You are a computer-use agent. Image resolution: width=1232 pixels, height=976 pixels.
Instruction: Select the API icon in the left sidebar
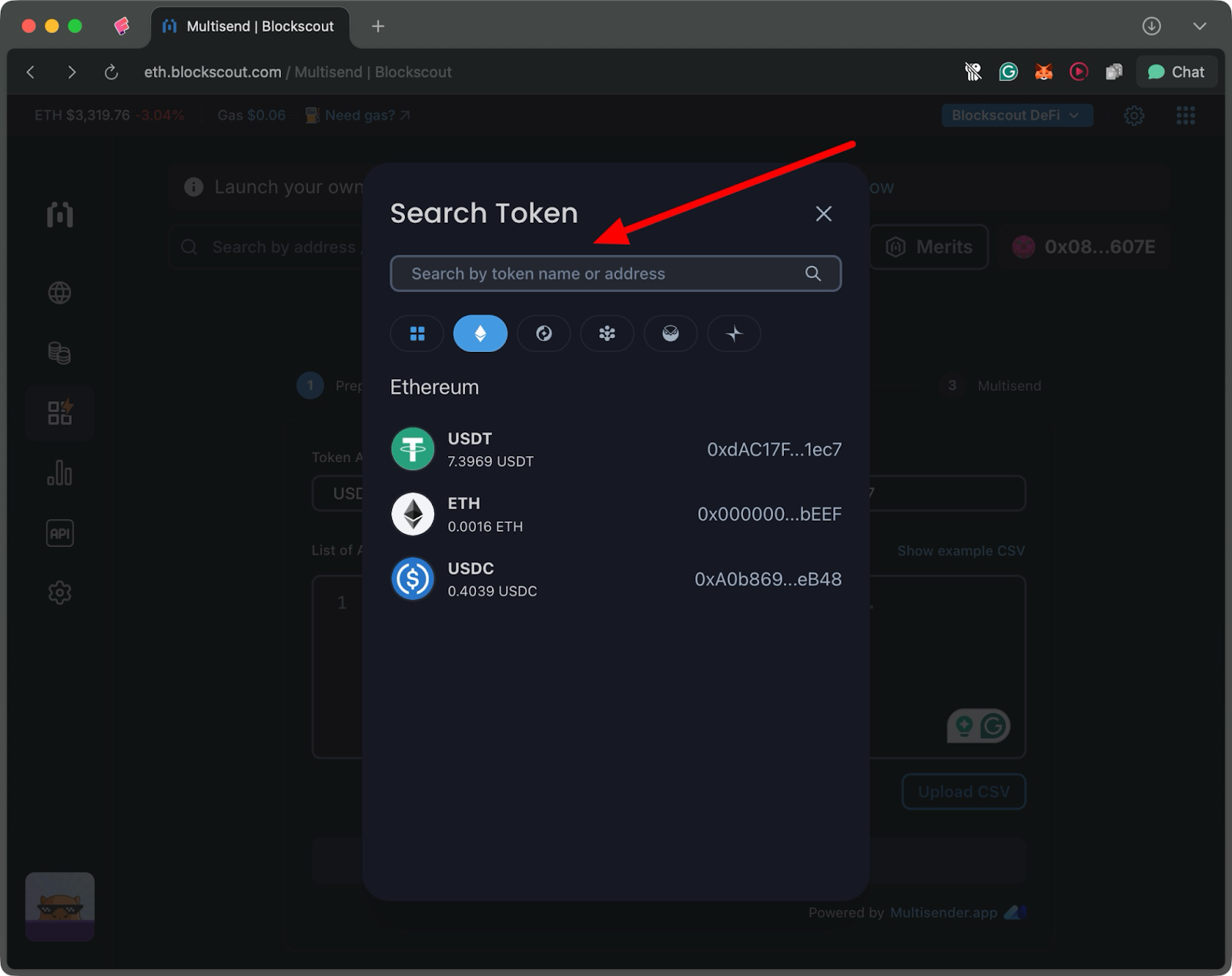(x=59, y=532)
